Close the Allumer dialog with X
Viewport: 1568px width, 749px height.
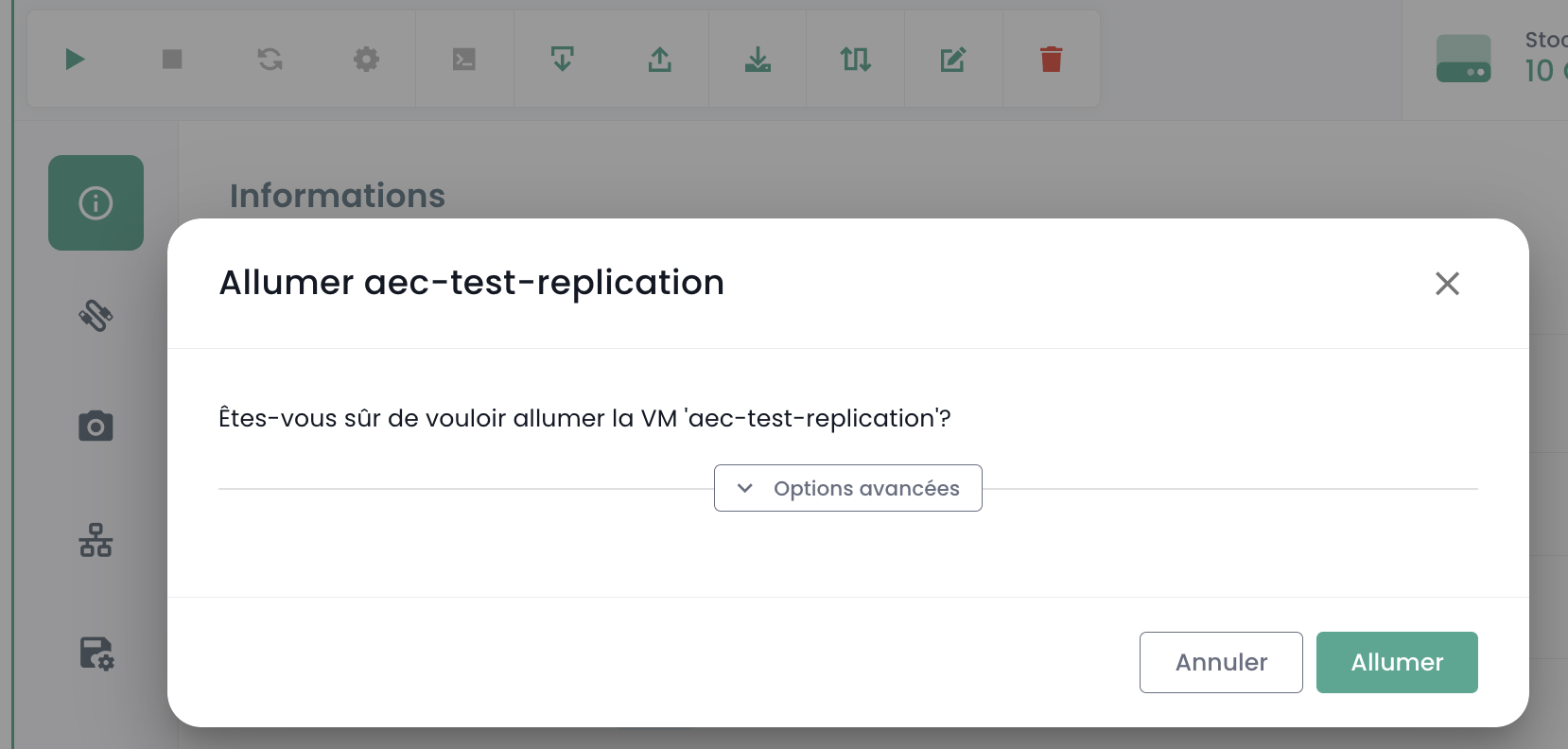click(x=1447, y=284)
